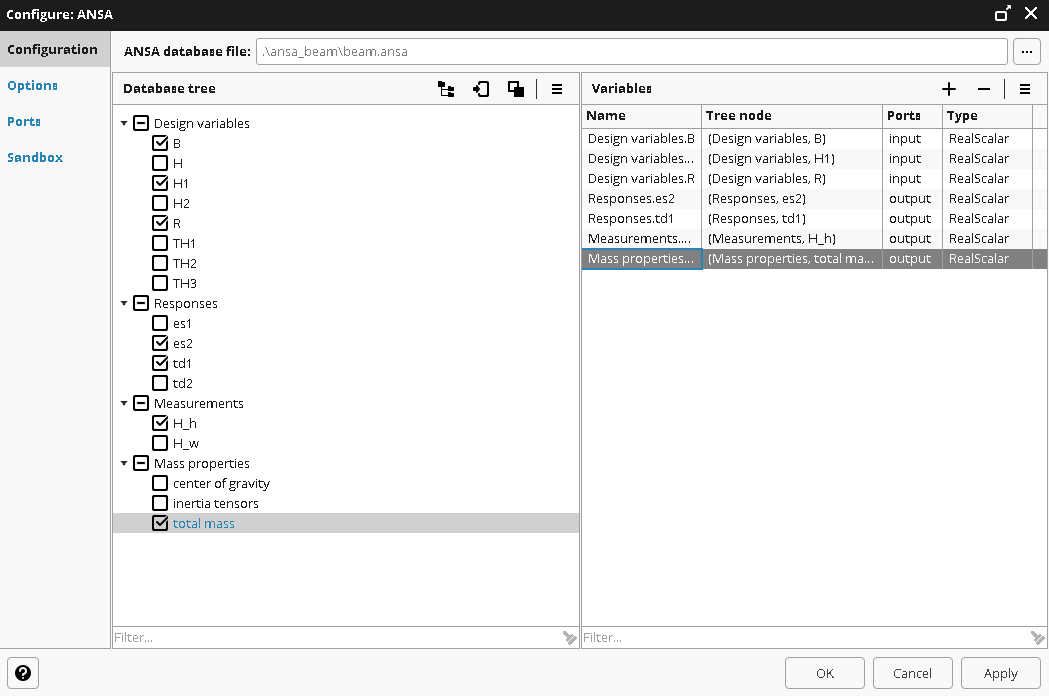1049x696 pixels.
Task: Focus the Variables Filter field
Action: 805,638
